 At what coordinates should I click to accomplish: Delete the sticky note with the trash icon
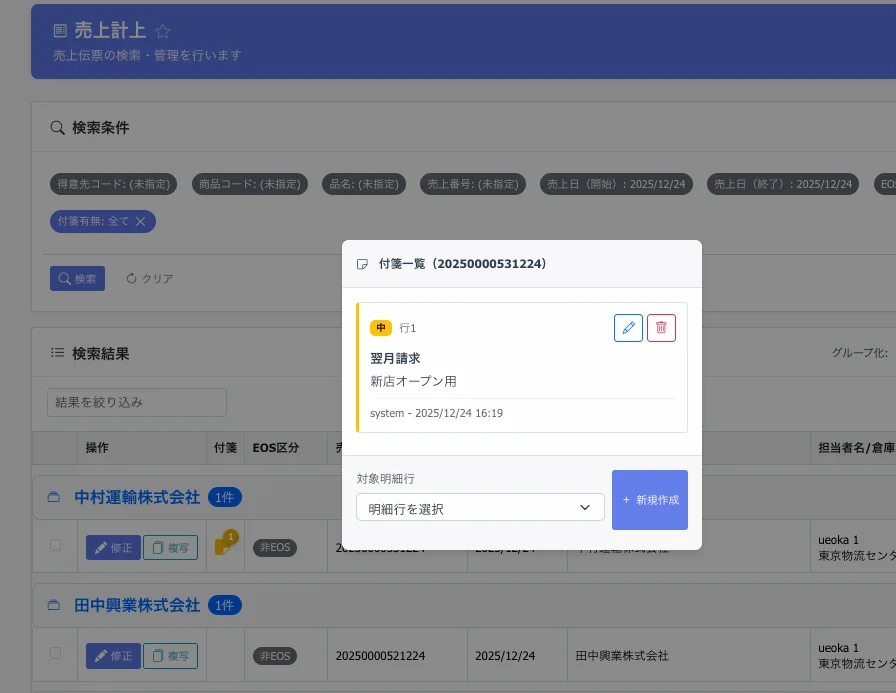click(661, 328)
